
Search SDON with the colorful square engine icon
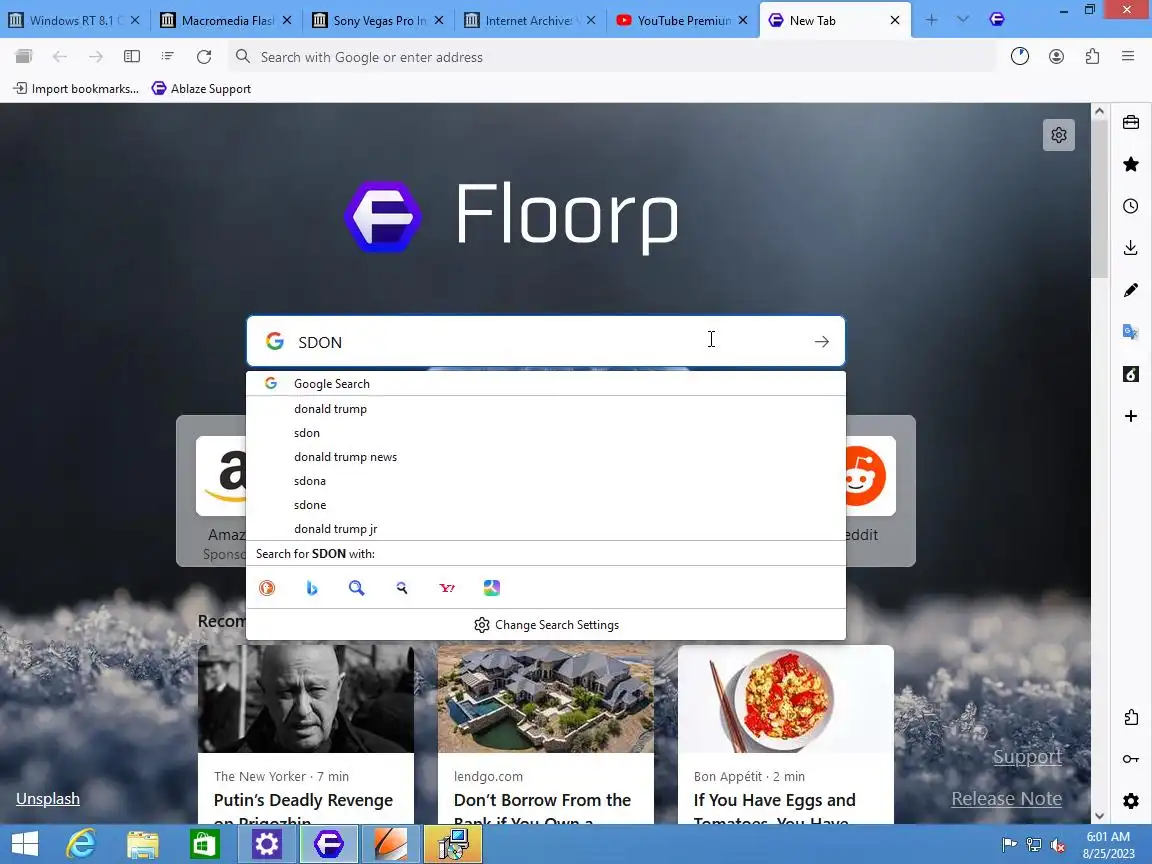(x=492, y=588)
